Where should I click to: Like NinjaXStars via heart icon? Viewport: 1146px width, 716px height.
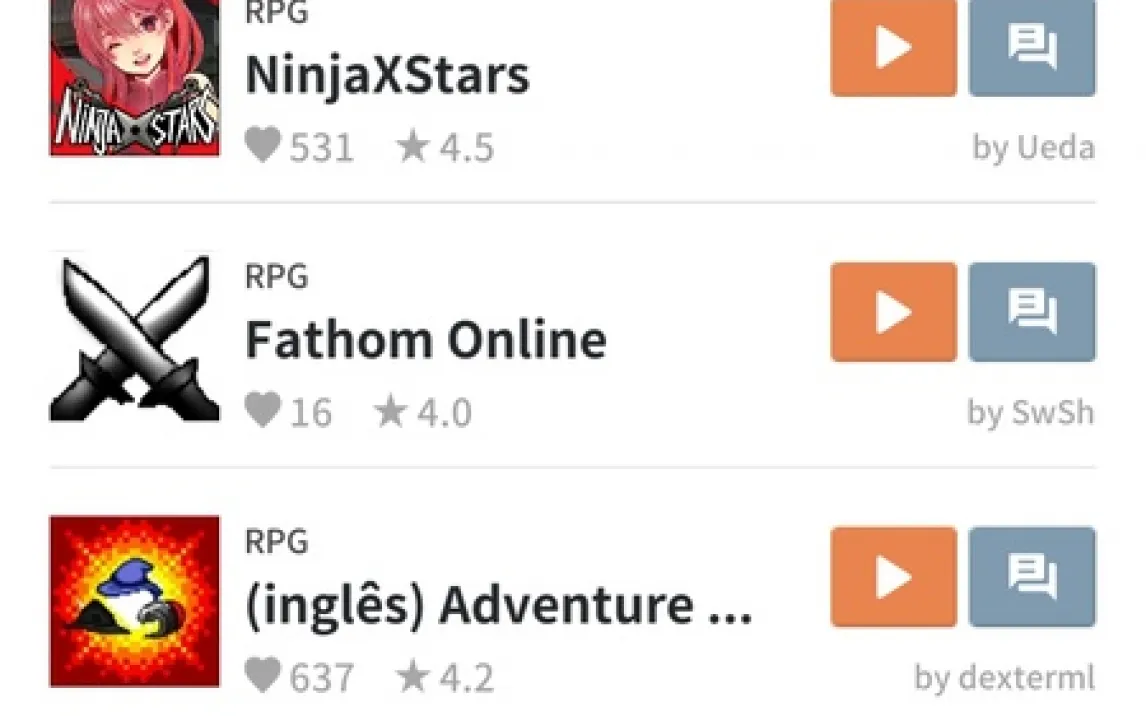(262, 145)
